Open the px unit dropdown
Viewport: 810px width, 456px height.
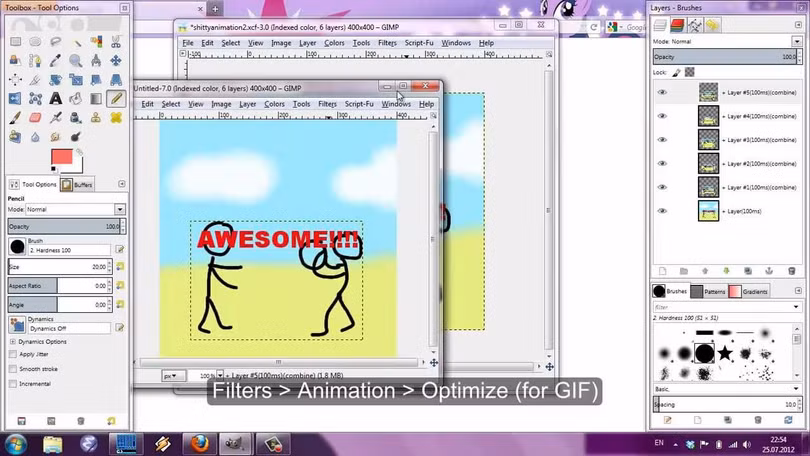point(173,375)
